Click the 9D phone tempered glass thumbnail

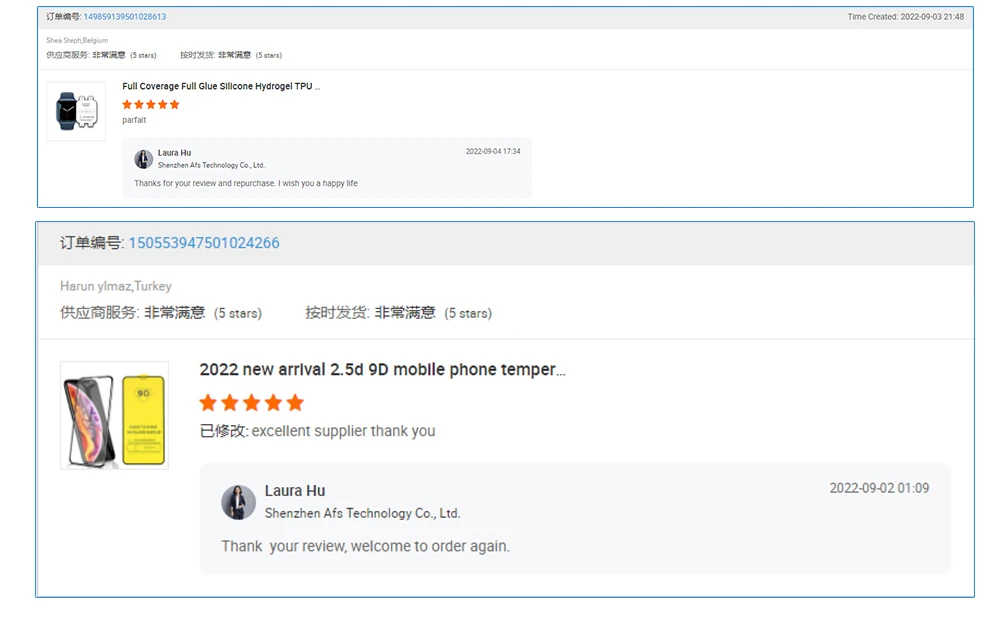[114, 415]
